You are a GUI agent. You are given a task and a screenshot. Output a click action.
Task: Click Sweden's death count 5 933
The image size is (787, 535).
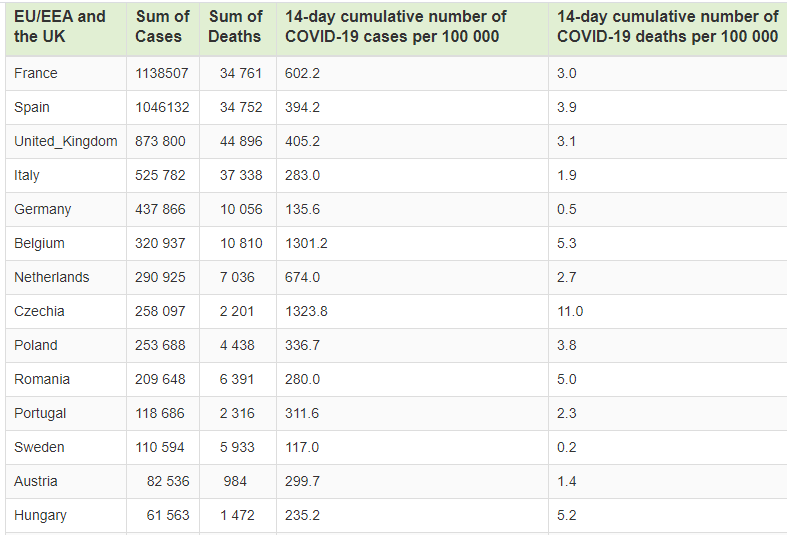(237, 447)
